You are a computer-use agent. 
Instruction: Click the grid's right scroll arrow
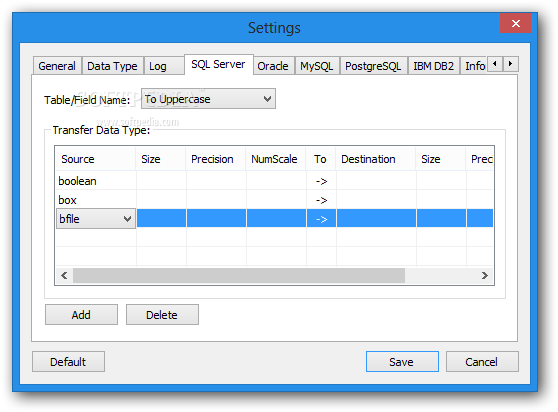click(484, 275)
